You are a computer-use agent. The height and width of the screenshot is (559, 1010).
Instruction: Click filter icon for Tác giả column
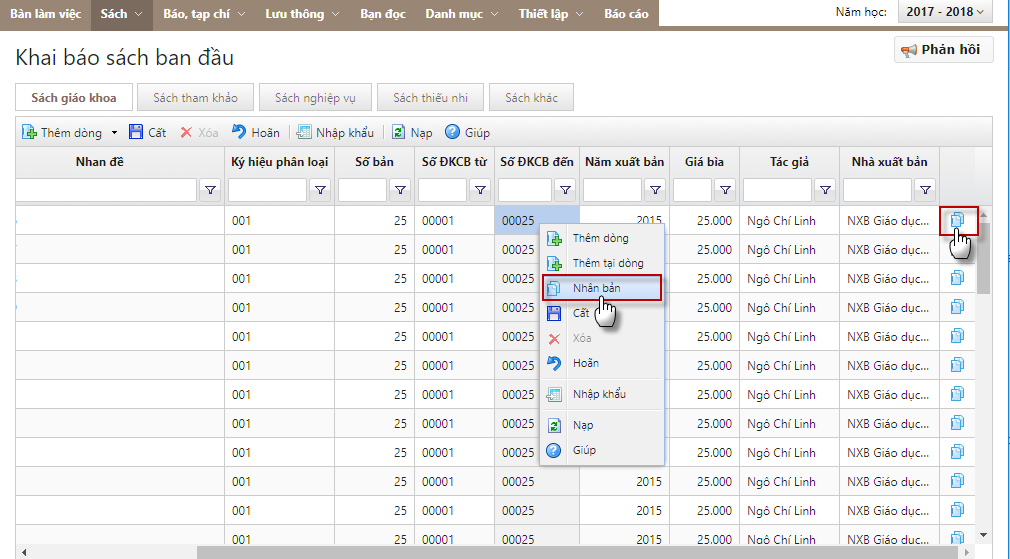tap(825, 190)
